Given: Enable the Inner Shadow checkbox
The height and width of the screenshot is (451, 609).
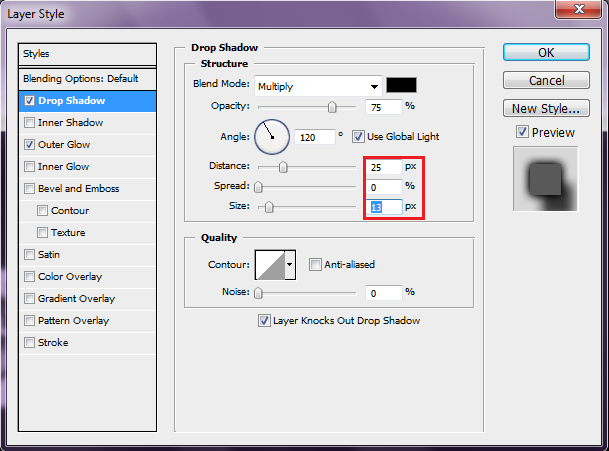Looking at the screenshot, I should click(29, 123).
